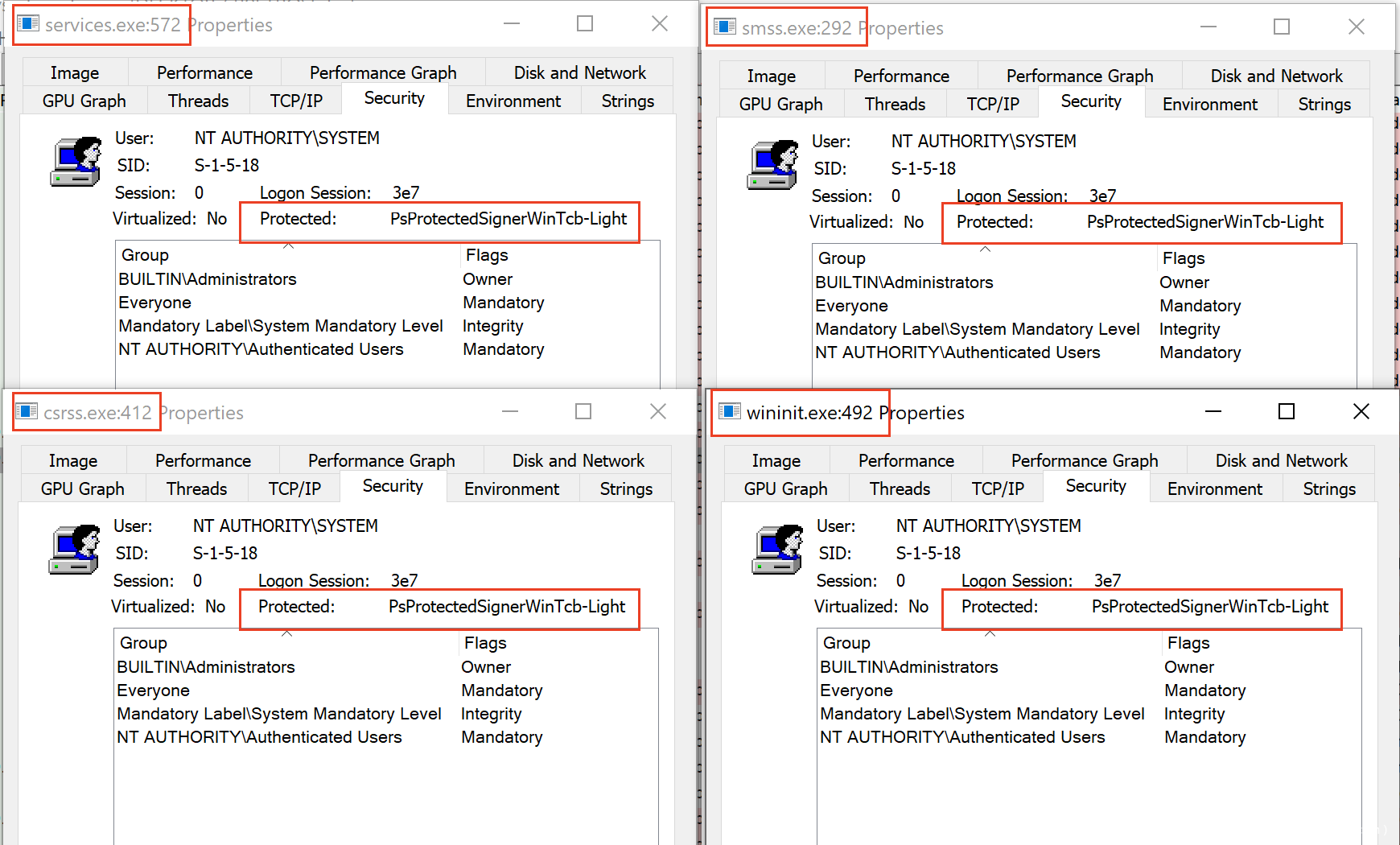Switch to Performance tab in services.exe window
The height and width of the screenshot is (845, 1400).
tap(204, 72)
